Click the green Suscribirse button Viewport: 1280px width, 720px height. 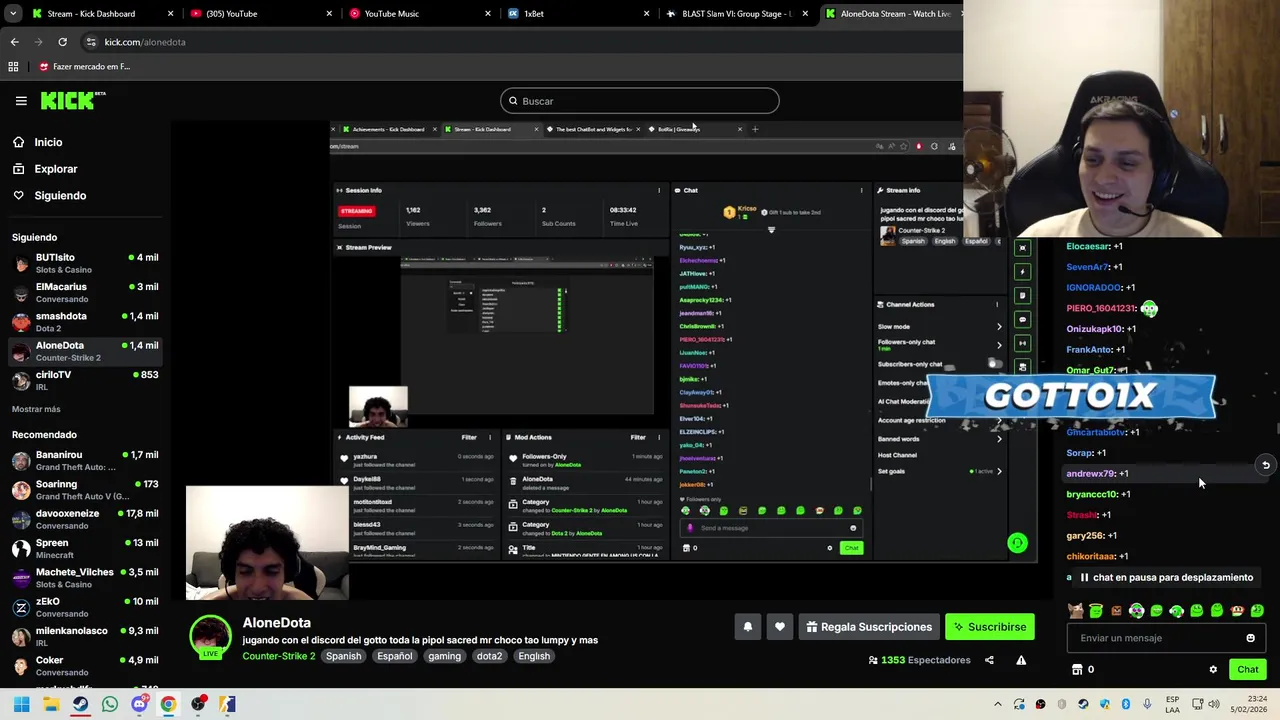pos(990,627)
